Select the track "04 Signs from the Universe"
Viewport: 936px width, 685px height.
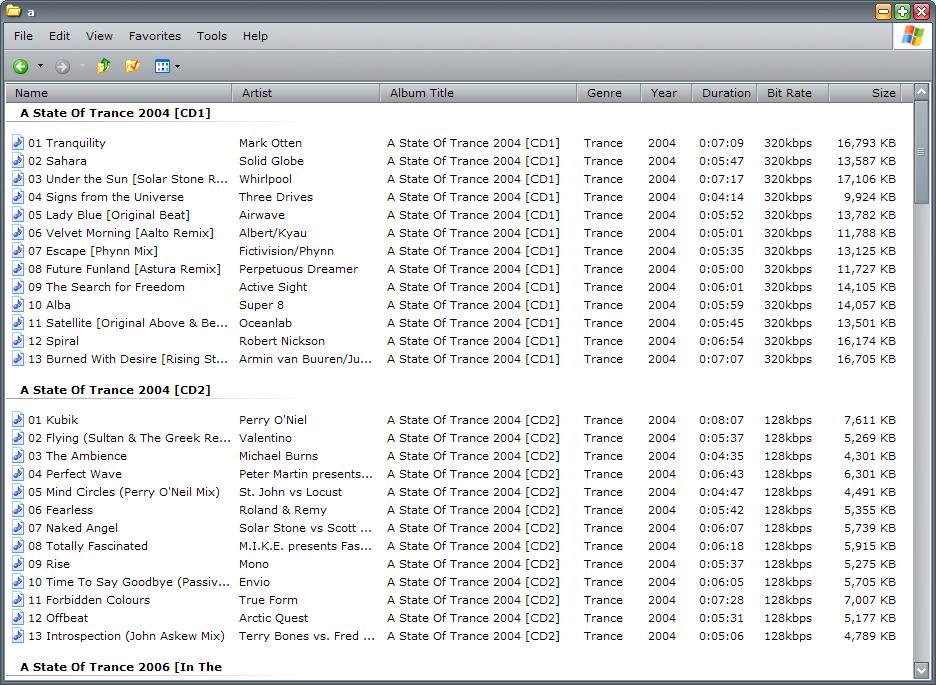pos(106,197)
